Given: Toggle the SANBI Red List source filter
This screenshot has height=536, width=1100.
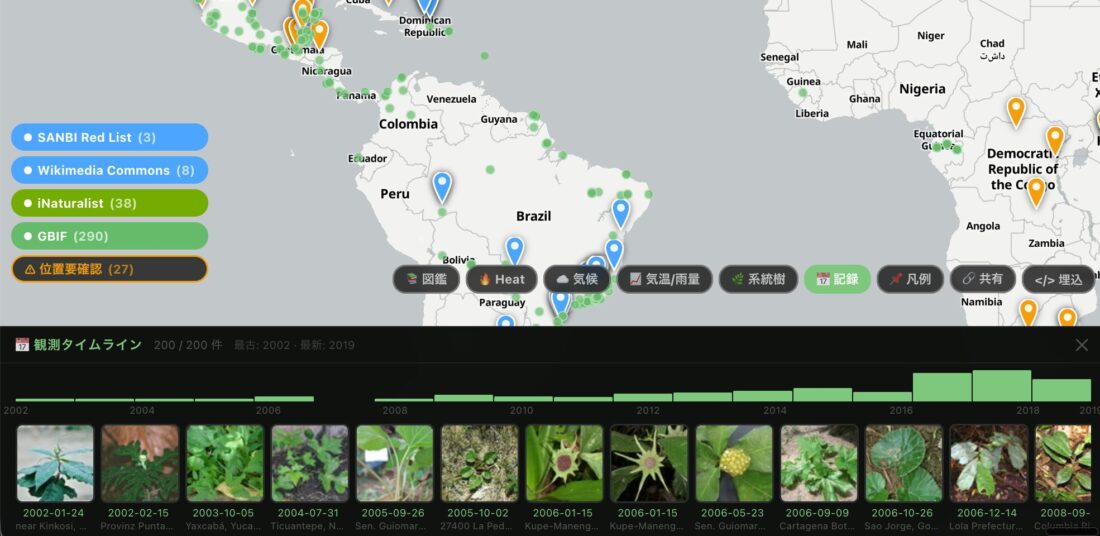Looking at the screenshot, I should (109, 137).
